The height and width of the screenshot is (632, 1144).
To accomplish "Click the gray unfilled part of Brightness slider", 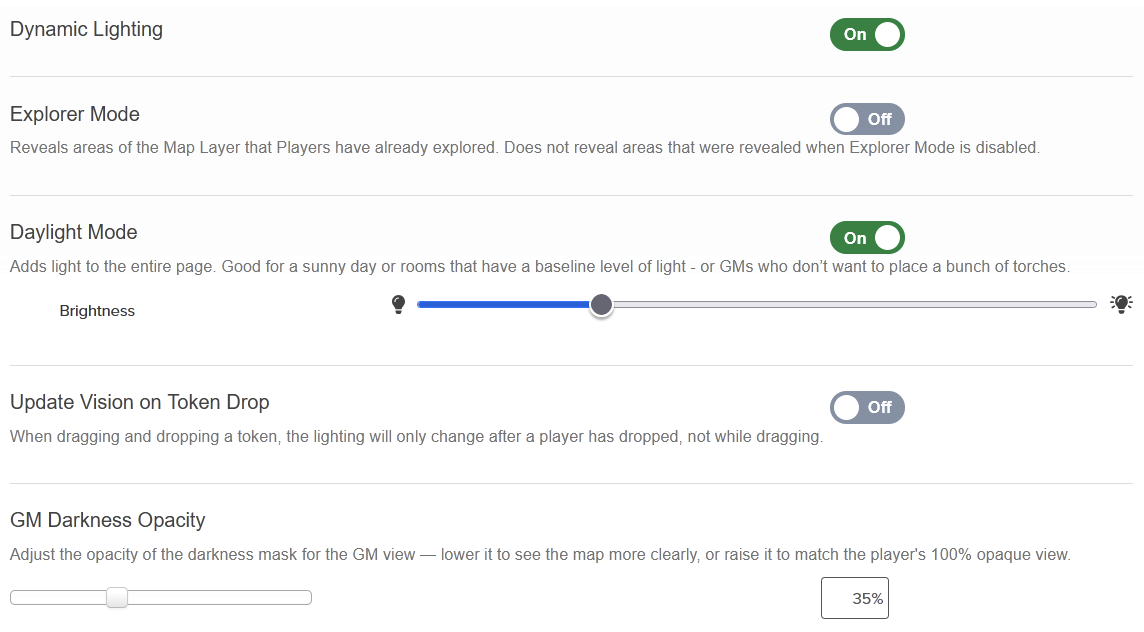I will coord(854,304).
